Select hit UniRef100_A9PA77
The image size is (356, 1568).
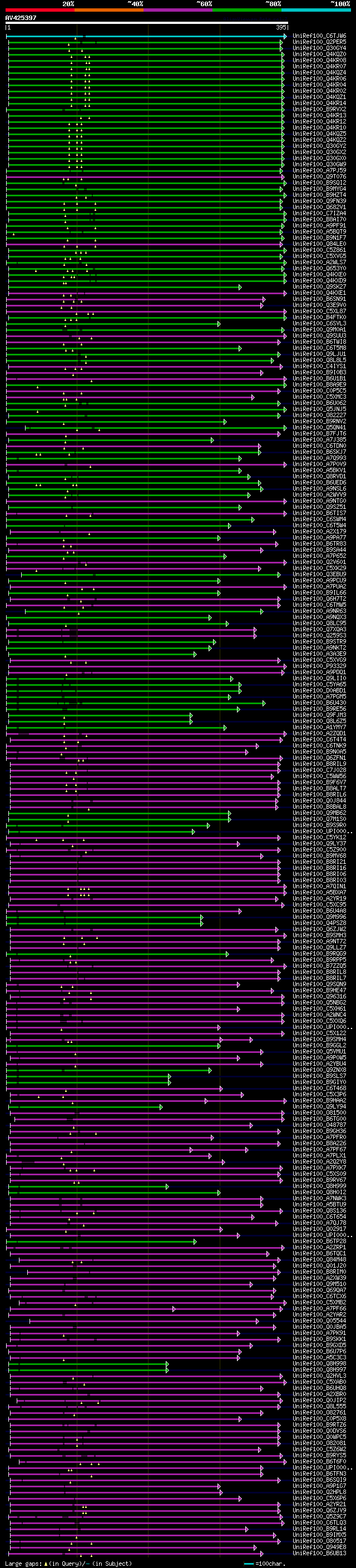click(x=319, y=537)
